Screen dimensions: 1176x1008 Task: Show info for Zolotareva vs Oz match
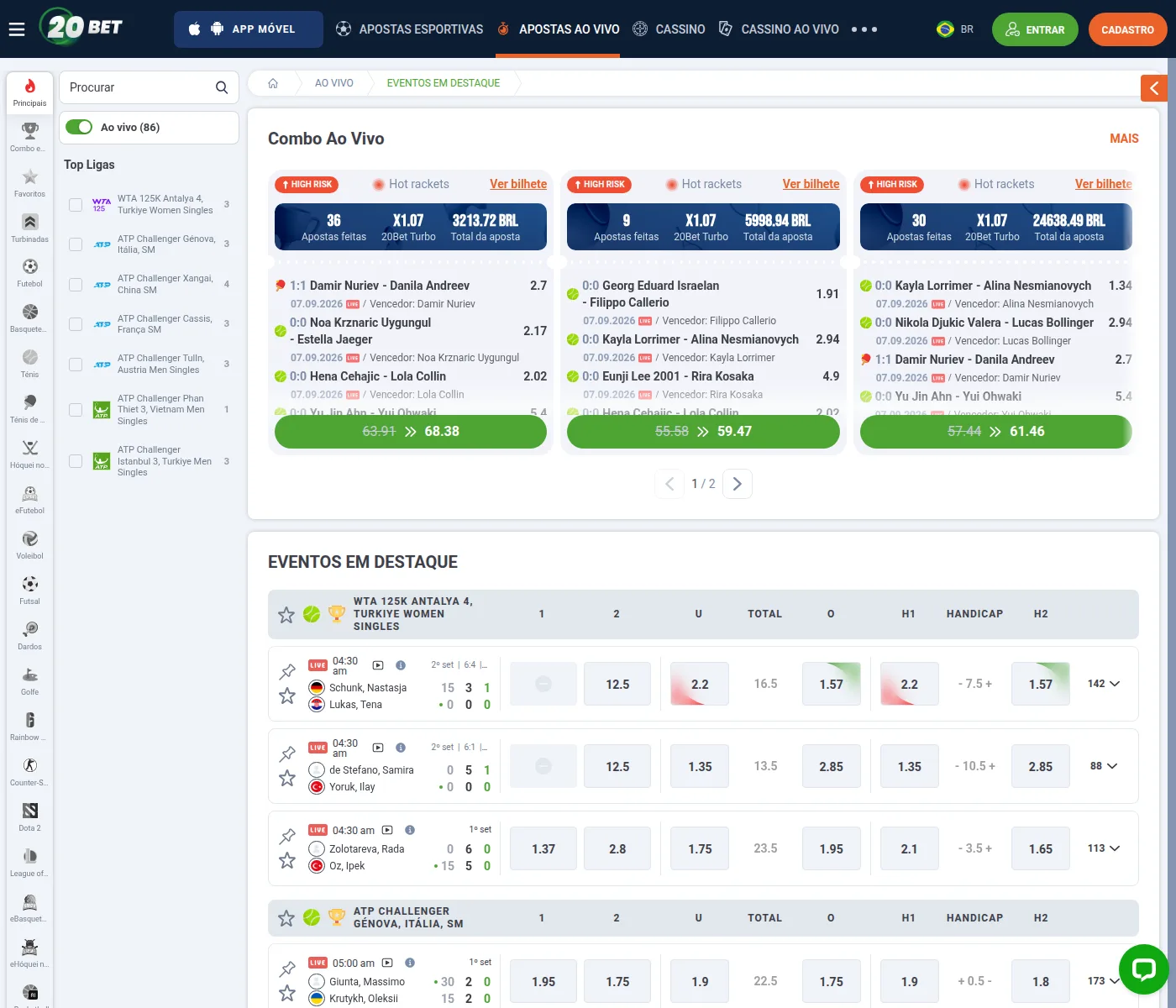click(x=410, y=830)
